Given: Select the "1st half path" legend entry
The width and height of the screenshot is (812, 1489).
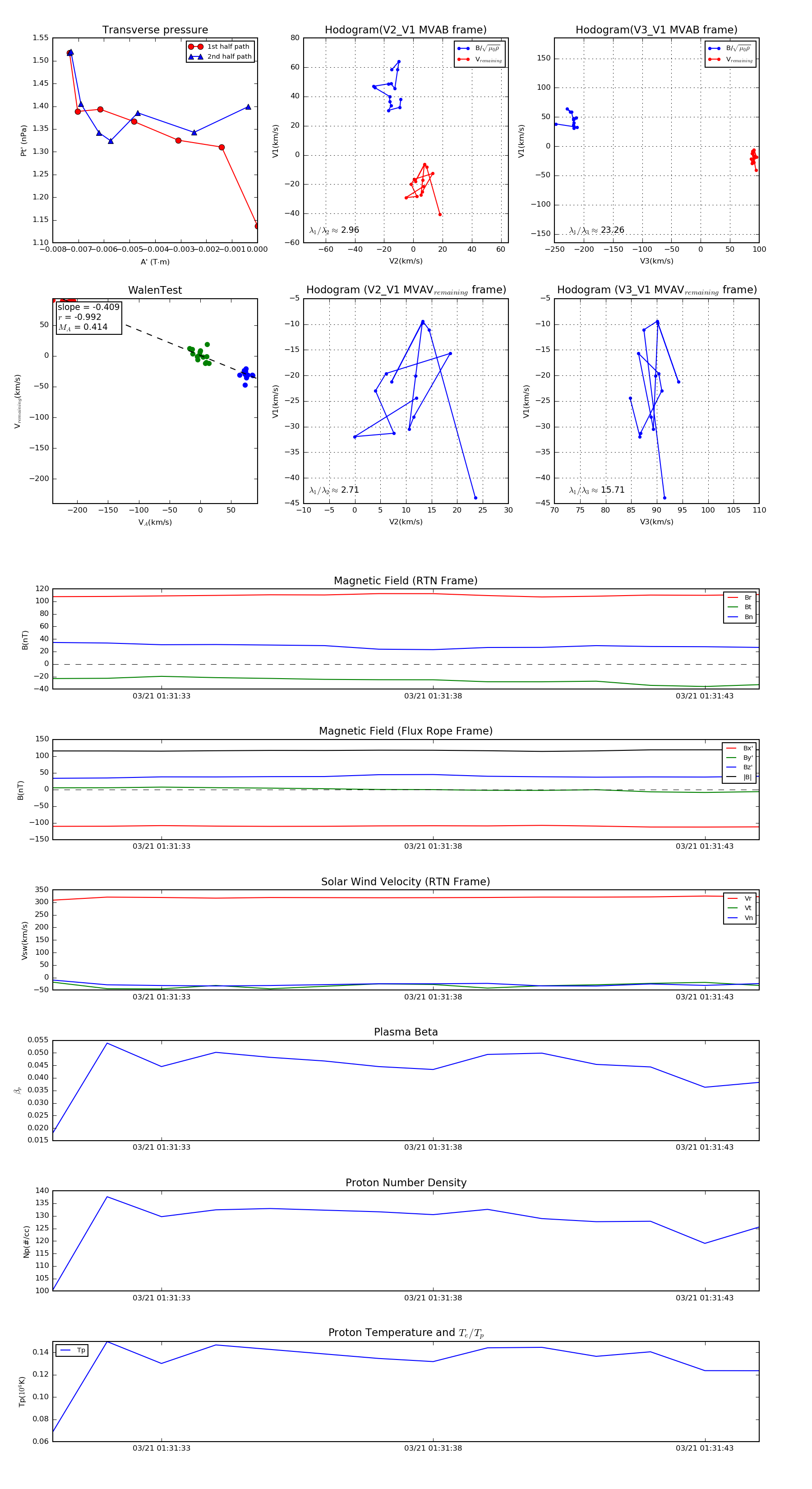Looking at the screenshot, I should click(220, 47).
